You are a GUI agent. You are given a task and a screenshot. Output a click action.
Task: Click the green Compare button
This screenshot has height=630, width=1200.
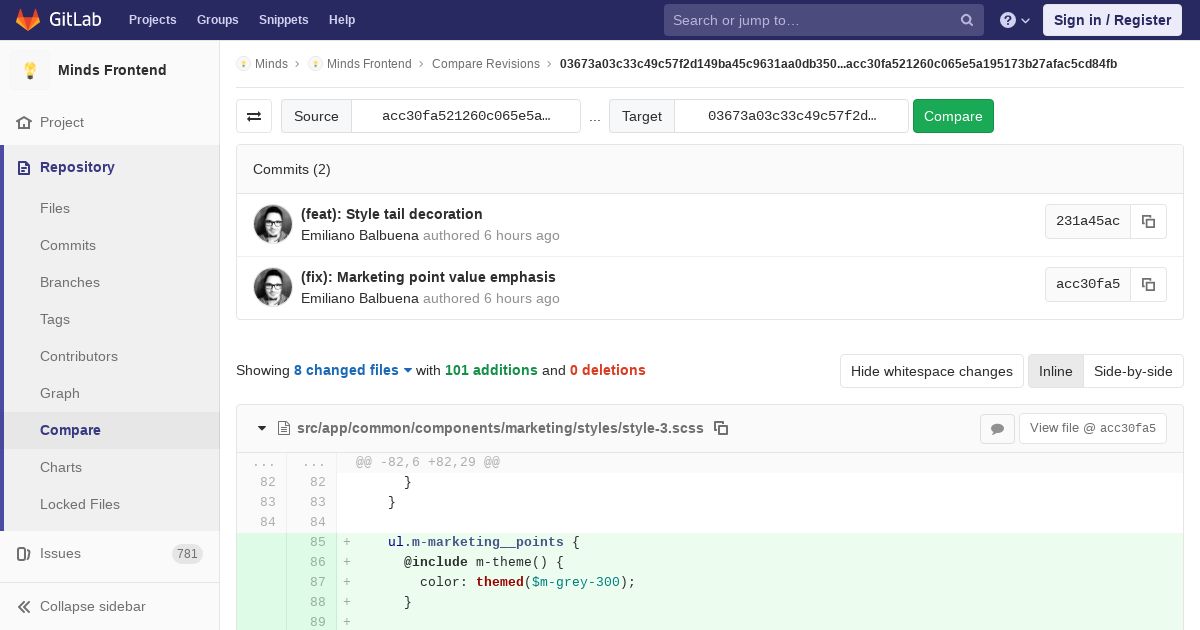(953, 116)
